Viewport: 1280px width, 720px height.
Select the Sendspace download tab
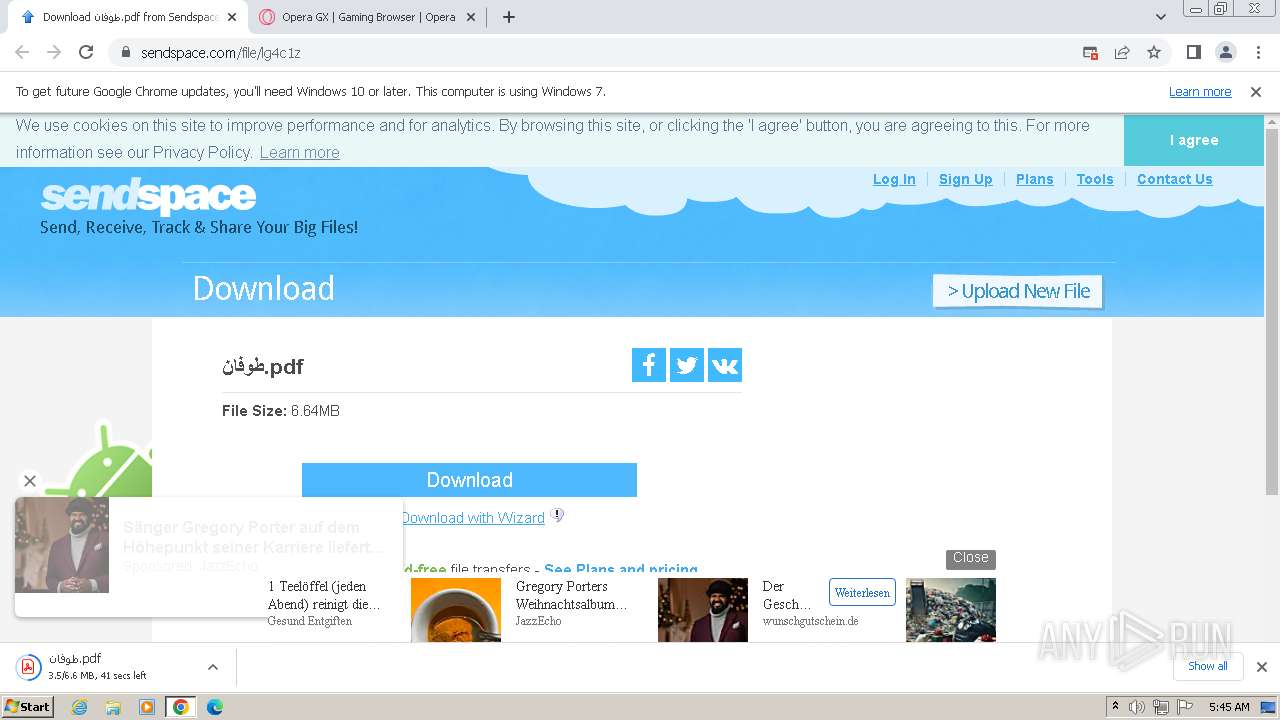pos(130,17)
